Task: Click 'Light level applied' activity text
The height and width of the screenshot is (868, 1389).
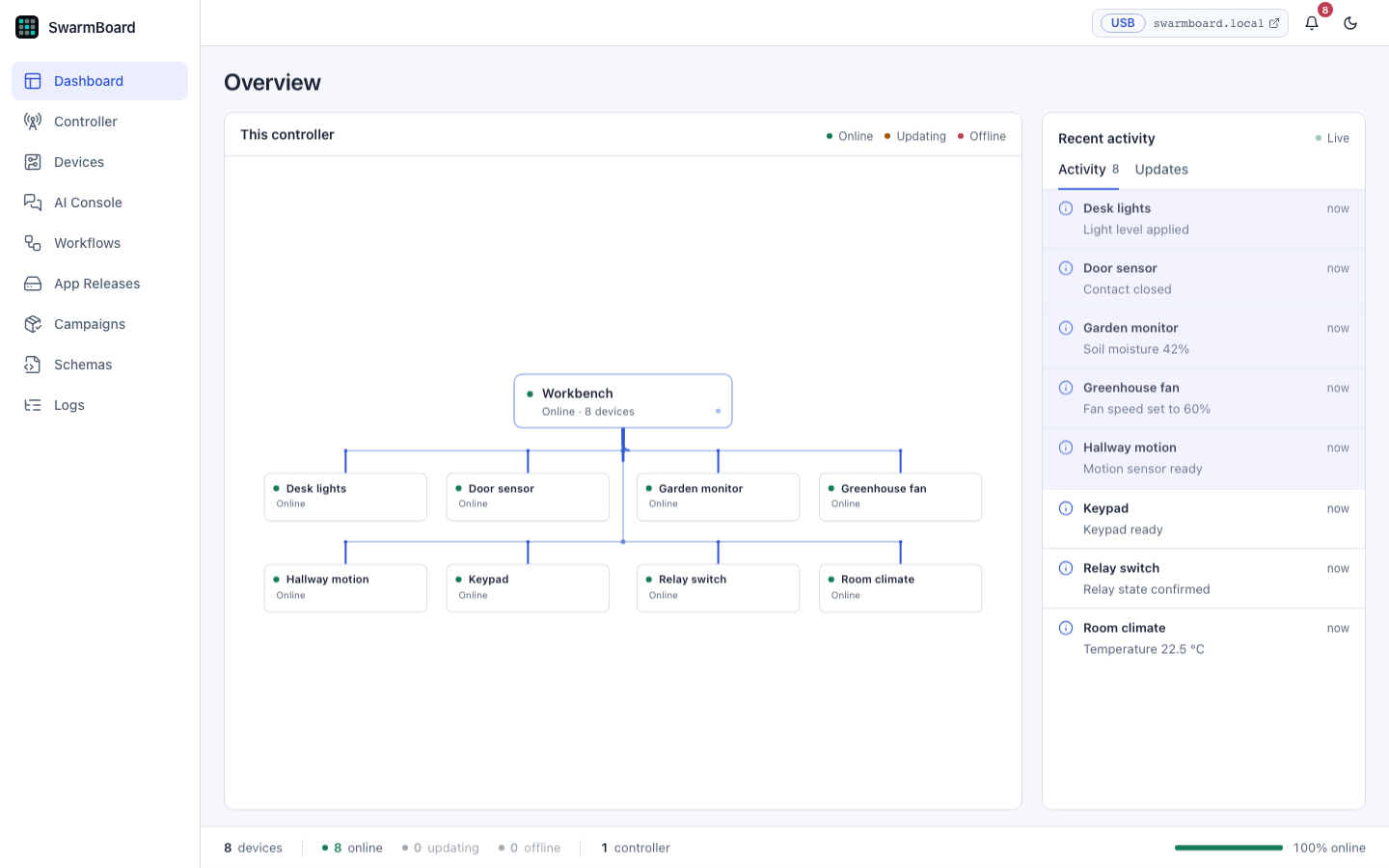Action: (x=1135, y=230)
